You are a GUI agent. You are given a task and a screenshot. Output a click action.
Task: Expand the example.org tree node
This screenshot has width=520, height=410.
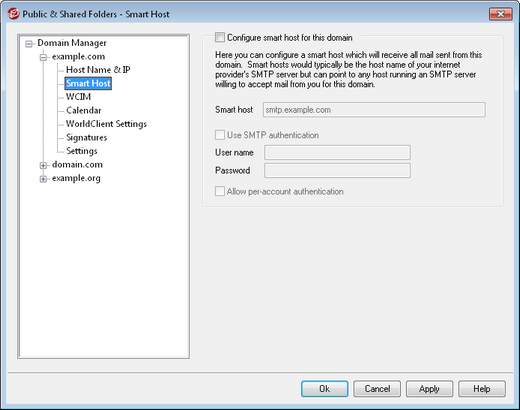pos(43,179)
